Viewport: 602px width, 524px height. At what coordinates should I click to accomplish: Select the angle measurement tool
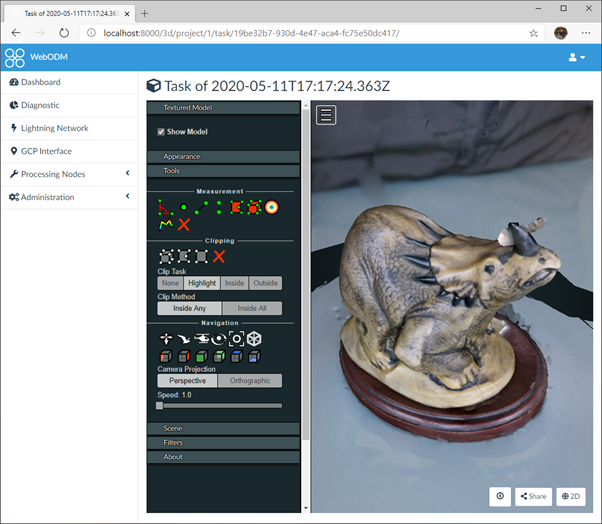pos(165,208)
